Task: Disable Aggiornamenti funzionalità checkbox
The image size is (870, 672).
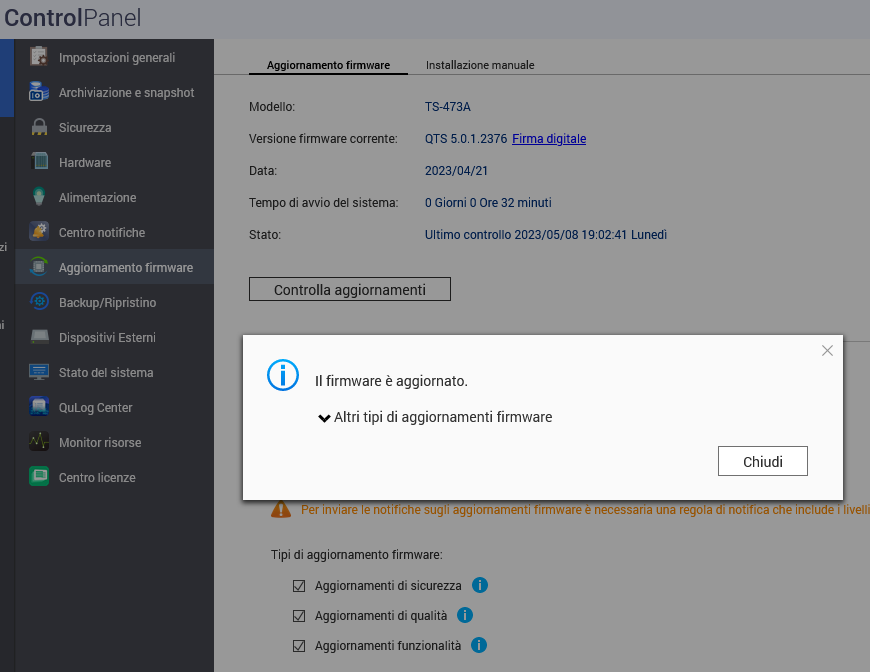Action: 299,646
